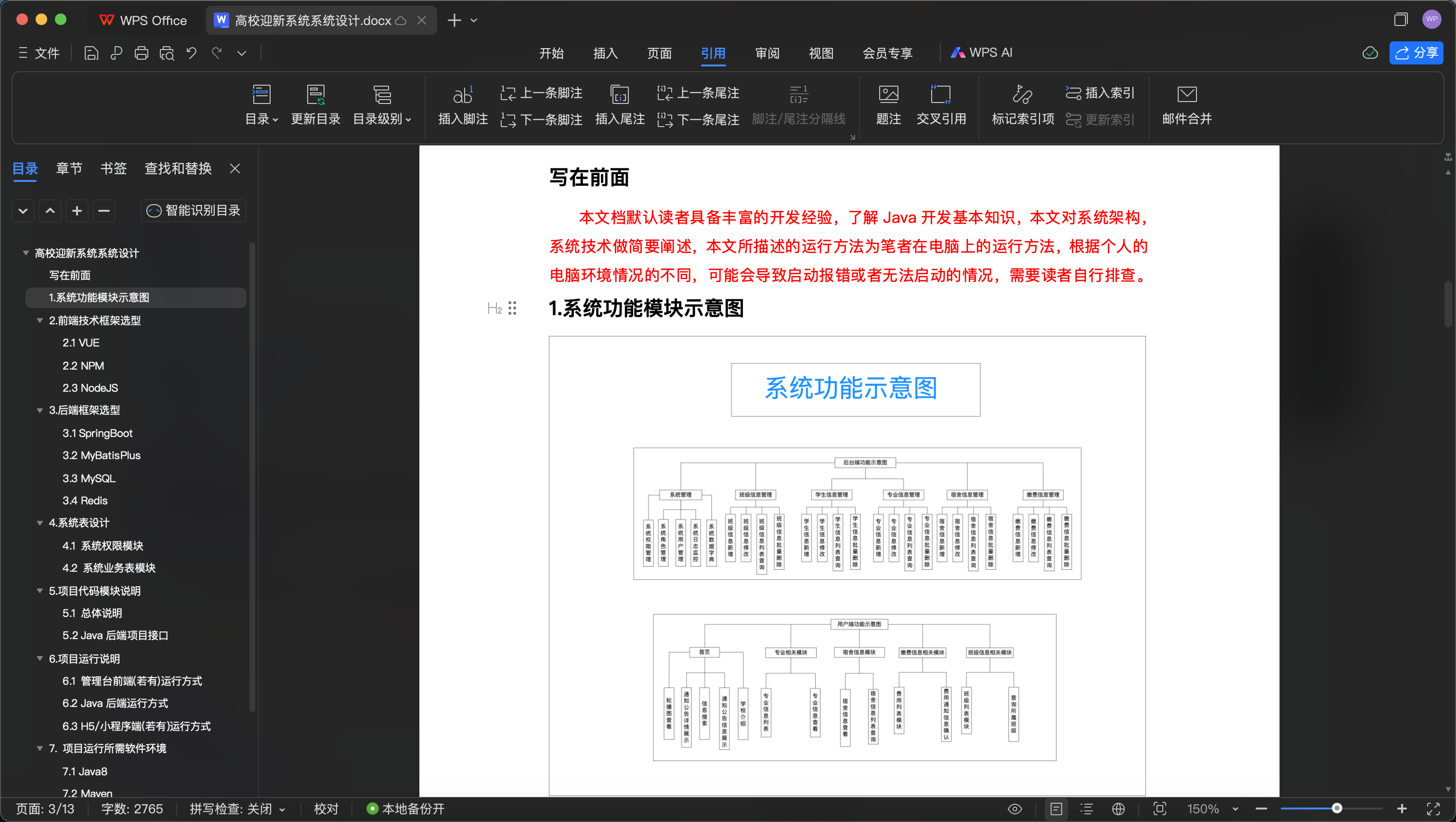Toggle full screen mode icon

click(1433, 809)
